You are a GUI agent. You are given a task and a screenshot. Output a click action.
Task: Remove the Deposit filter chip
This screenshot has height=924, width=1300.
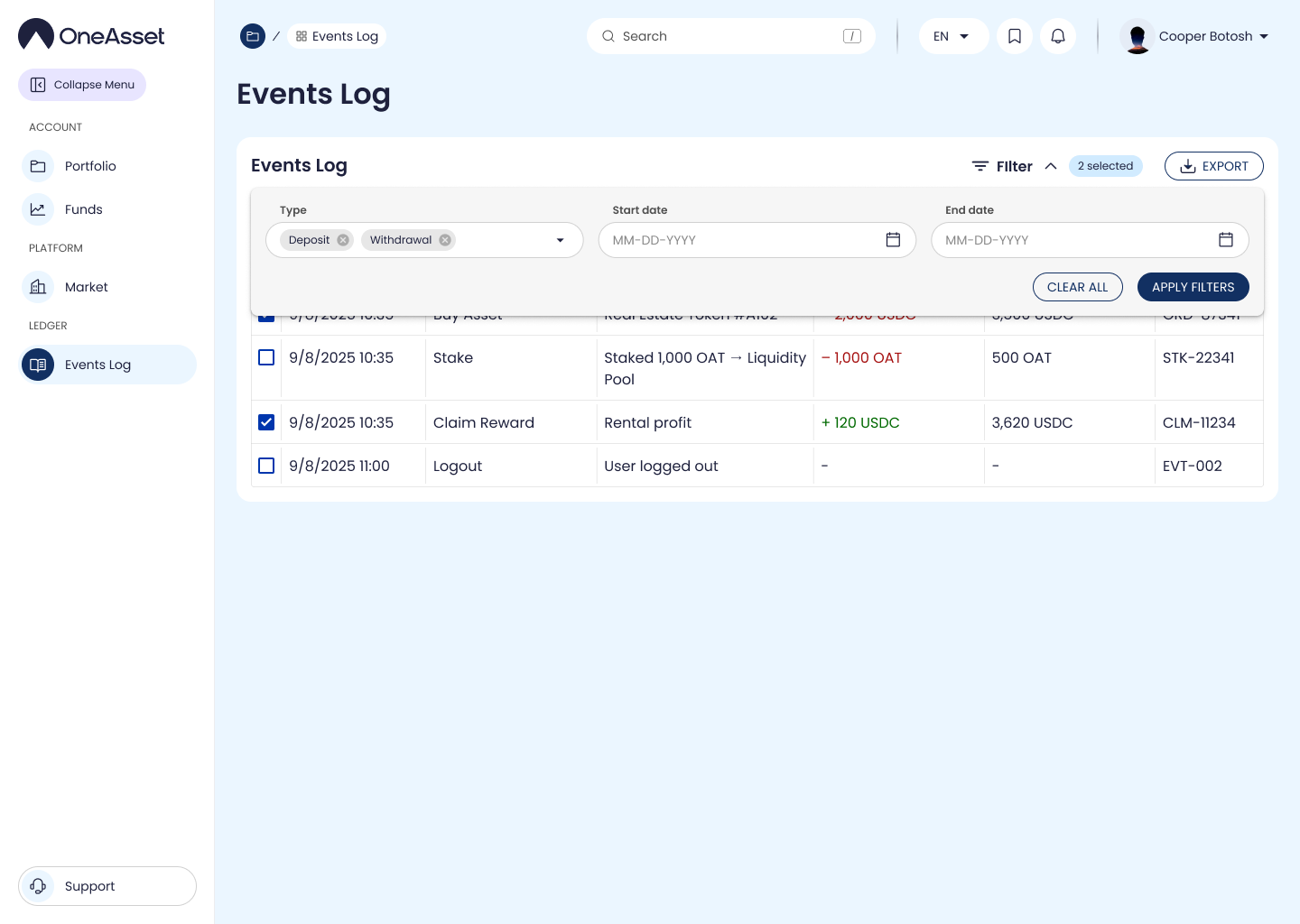(x=343, y=240)
